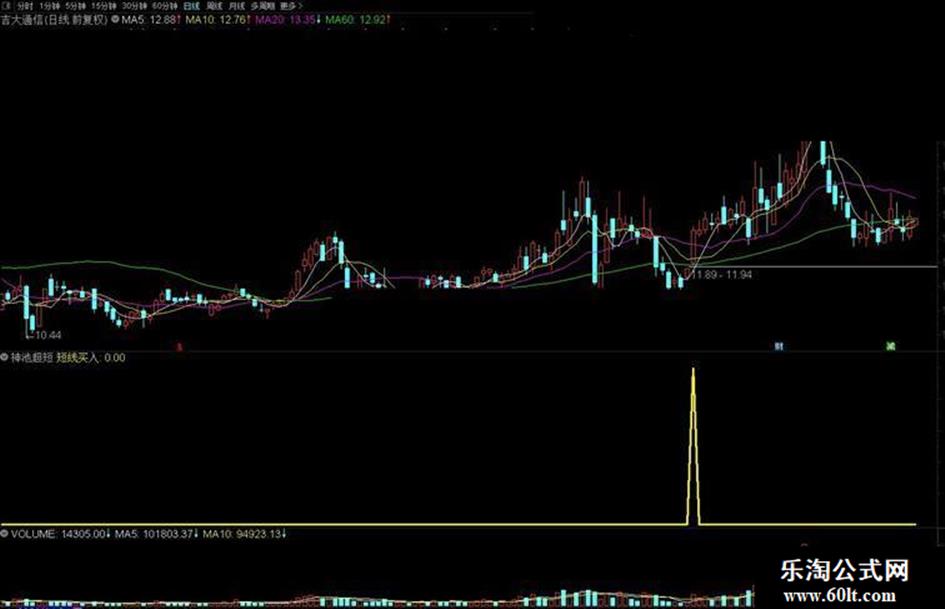Switch to the 月线 monthly tab
945x609 pixels.
pos(237,6)
